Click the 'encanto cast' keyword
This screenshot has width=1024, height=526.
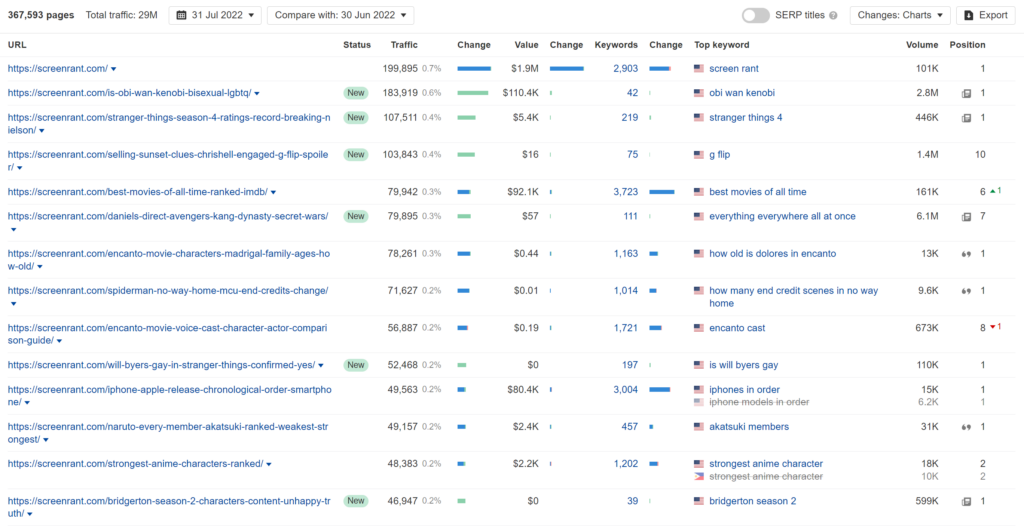click(737, 328)
